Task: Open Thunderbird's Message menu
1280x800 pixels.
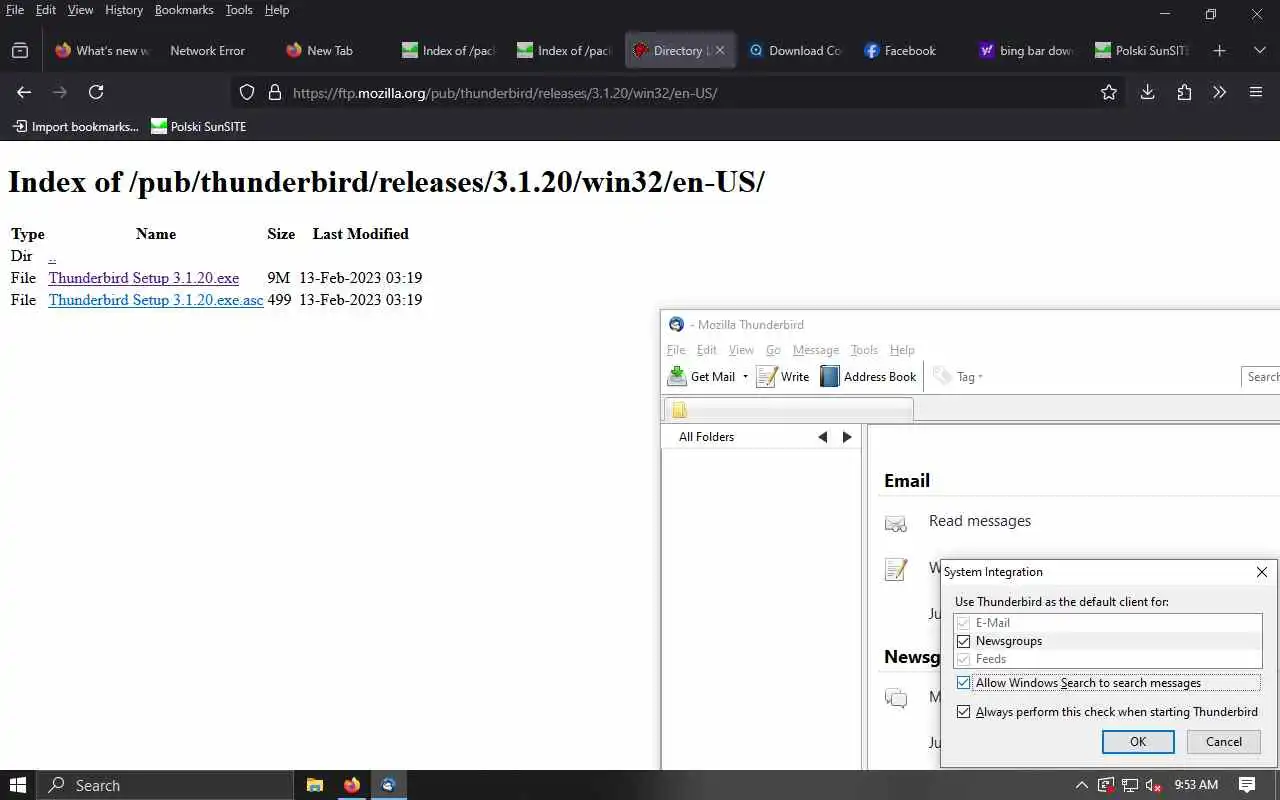Action: pos(815,350)
